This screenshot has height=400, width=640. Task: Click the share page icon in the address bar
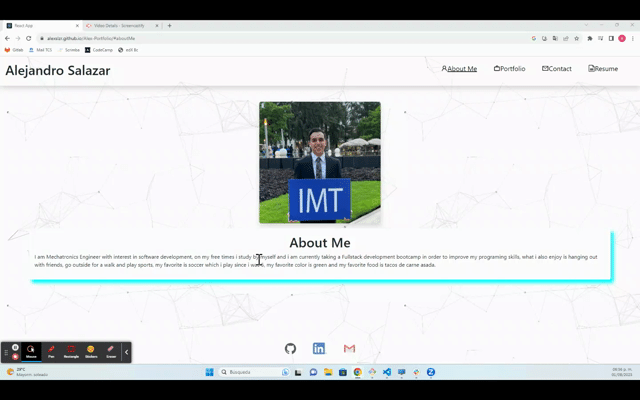(566, 38)
